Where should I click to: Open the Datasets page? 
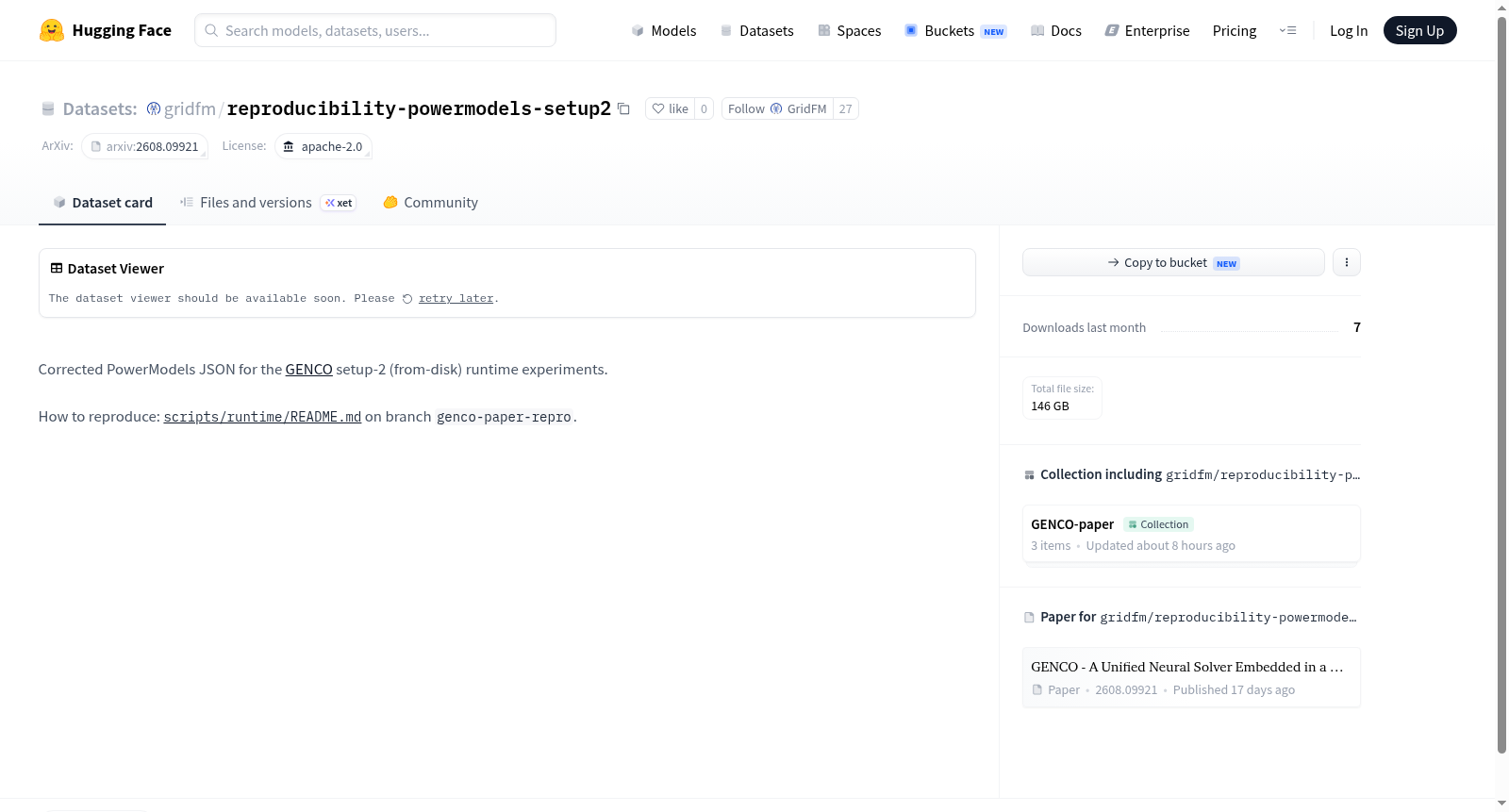pyautogui.click(x=756, y=30)
